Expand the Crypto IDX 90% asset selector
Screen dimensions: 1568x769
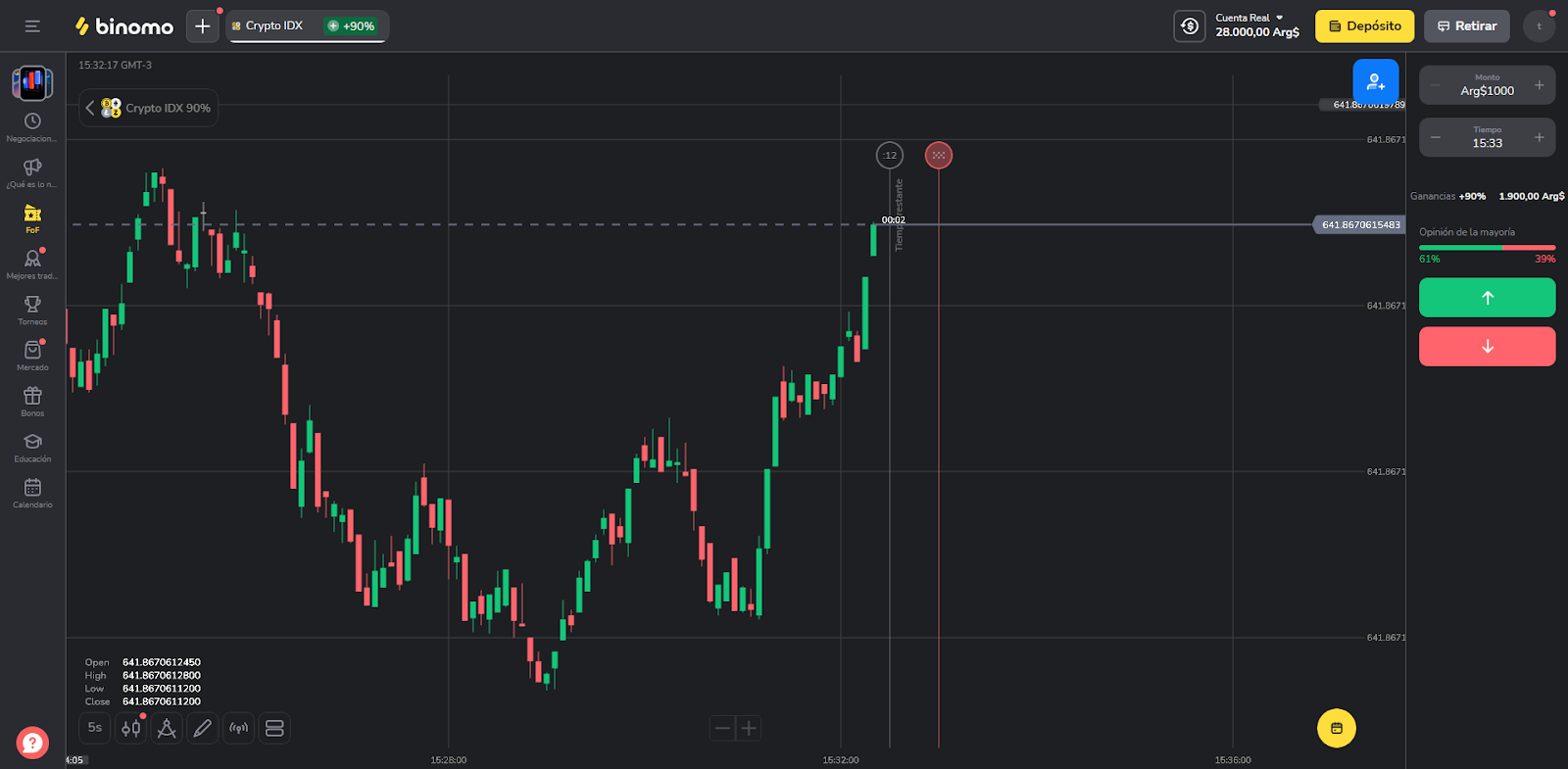pyautogui.click(x=149, y=108)
